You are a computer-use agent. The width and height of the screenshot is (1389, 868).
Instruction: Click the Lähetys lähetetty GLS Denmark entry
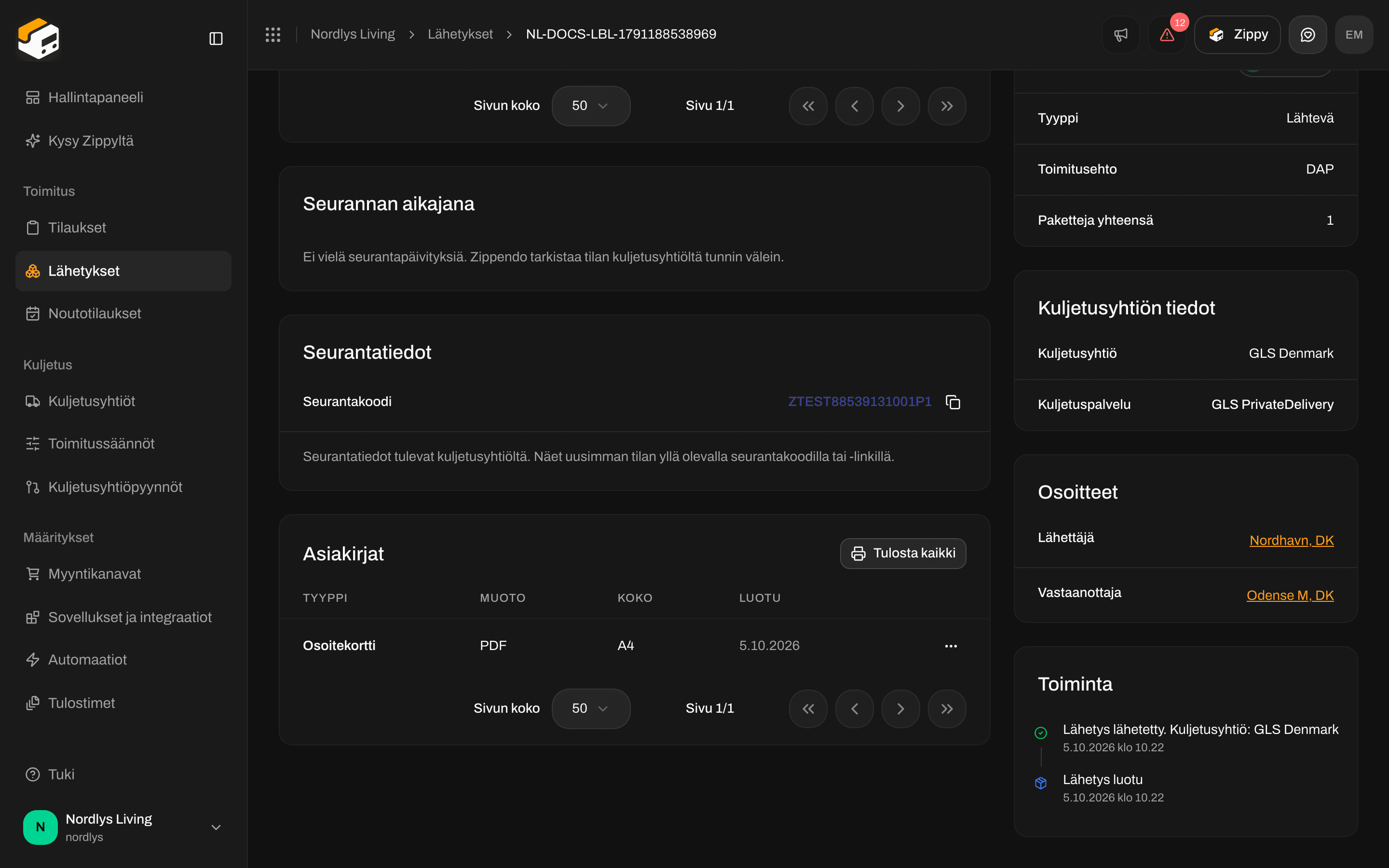[x=1200, y=738]
